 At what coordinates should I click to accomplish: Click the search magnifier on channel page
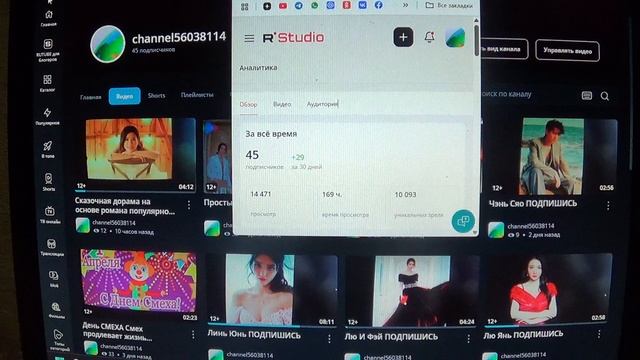(x=604, y=96)
